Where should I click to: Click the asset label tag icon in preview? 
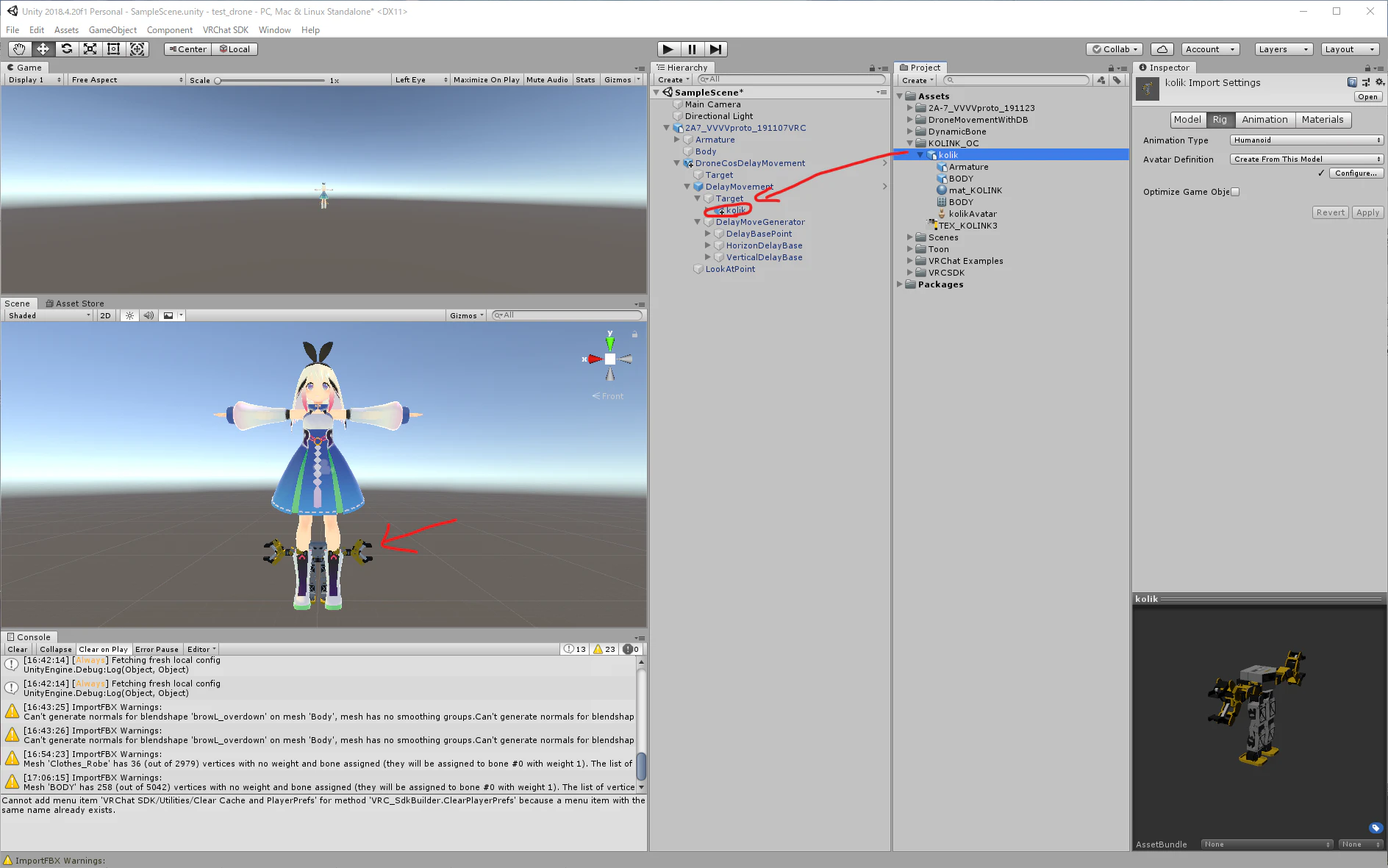[x=1376, y=828]
